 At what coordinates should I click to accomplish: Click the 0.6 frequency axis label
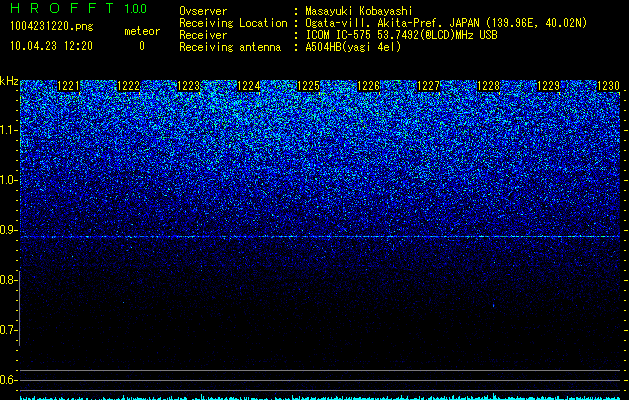(x=9, y=380)
